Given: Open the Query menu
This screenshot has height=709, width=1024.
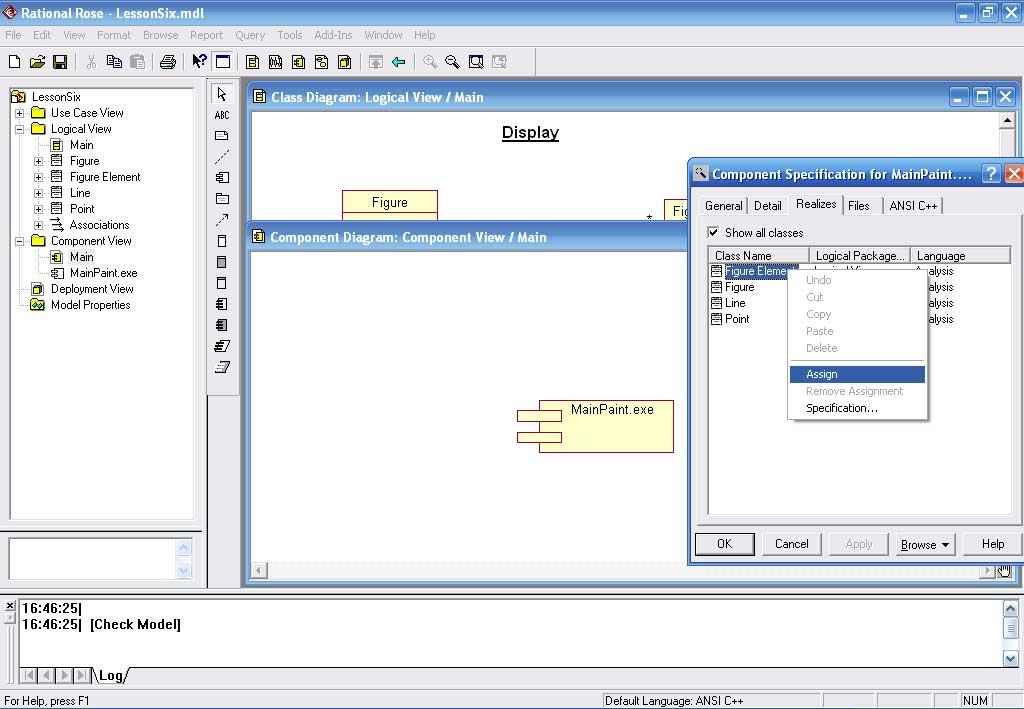Looking at the screenshot, I should [x=250, y=35].
